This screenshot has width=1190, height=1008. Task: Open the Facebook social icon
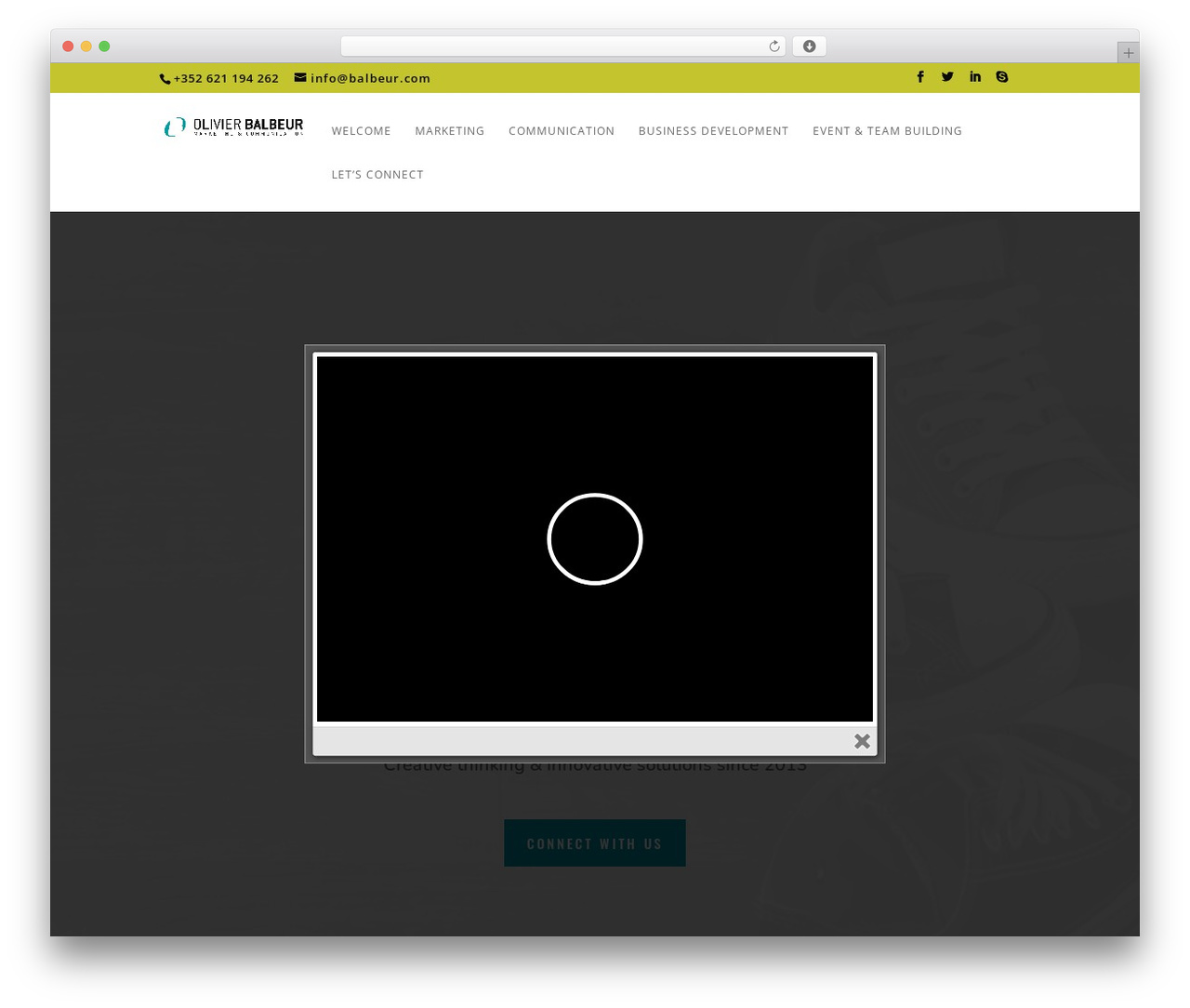(920, 77)
